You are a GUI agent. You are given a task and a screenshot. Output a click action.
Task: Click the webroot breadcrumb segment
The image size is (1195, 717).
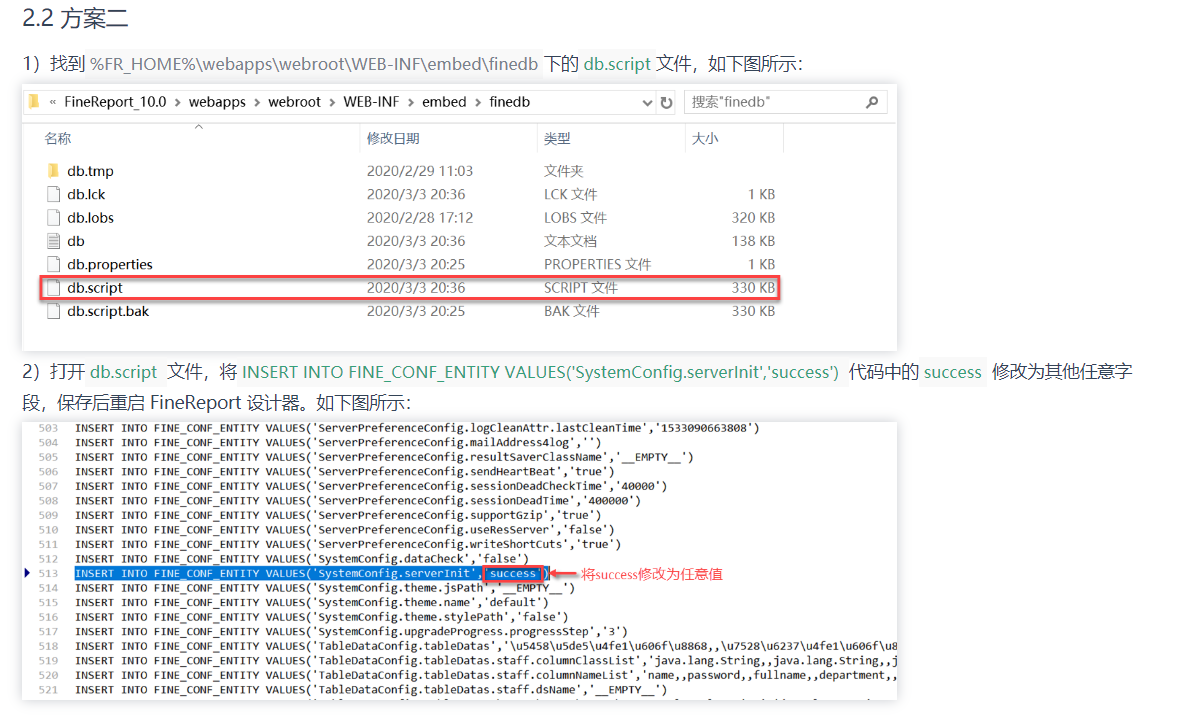(x=294, y=102)
